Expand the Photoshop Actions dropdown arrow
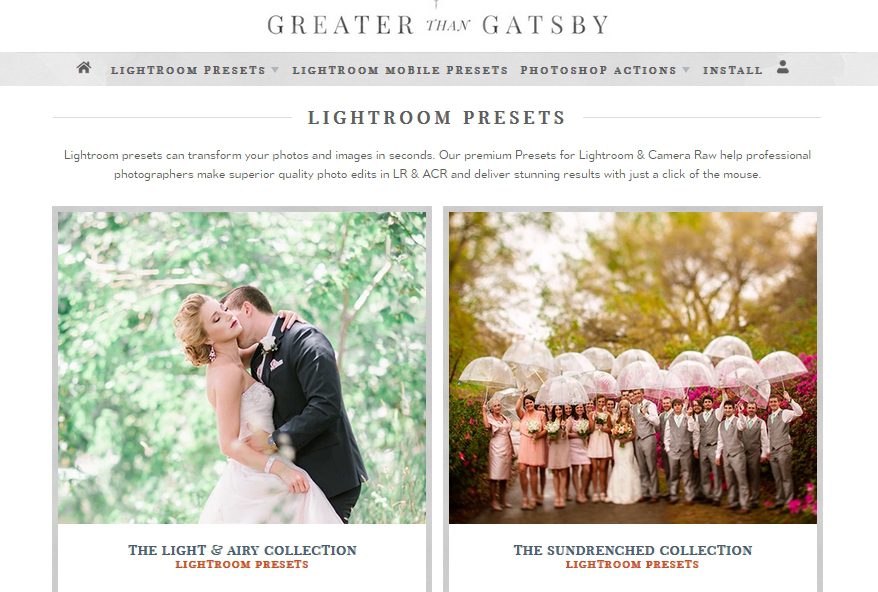878x592 pixels. 686,70
